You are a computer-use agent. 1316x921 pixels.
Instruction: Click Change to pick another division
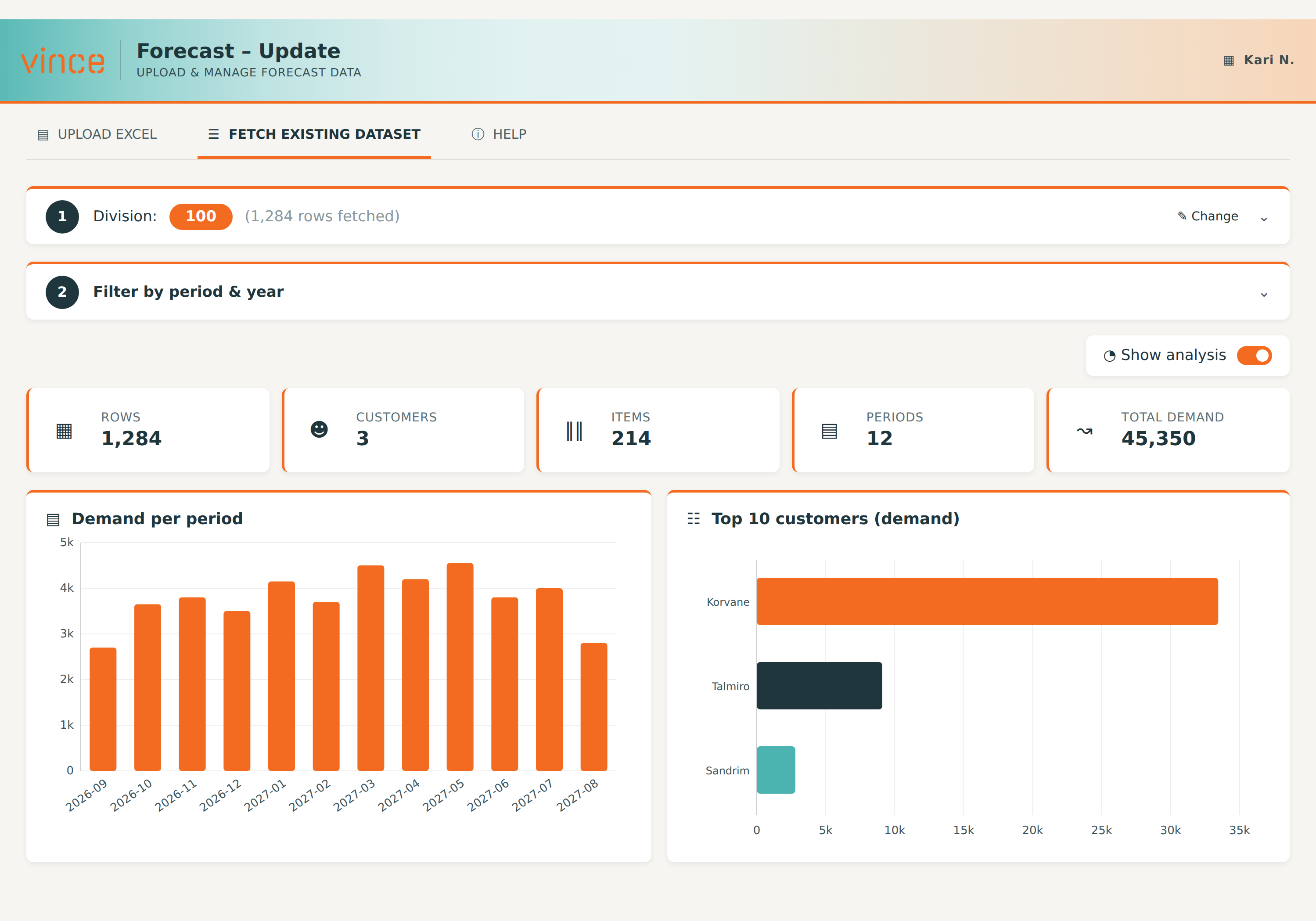tap(1208, 216)
